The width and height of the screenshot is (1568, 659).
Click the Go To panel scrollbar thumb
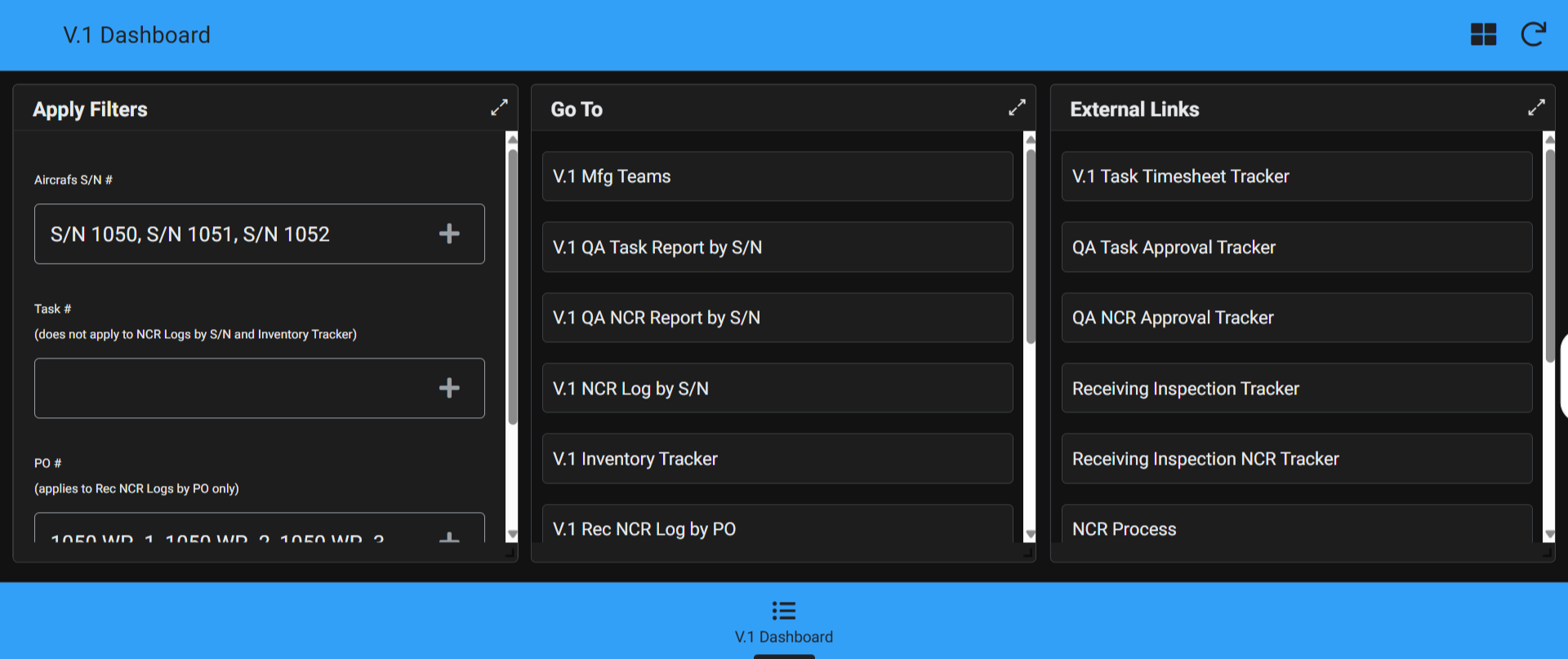click(x=1031, y=246)
